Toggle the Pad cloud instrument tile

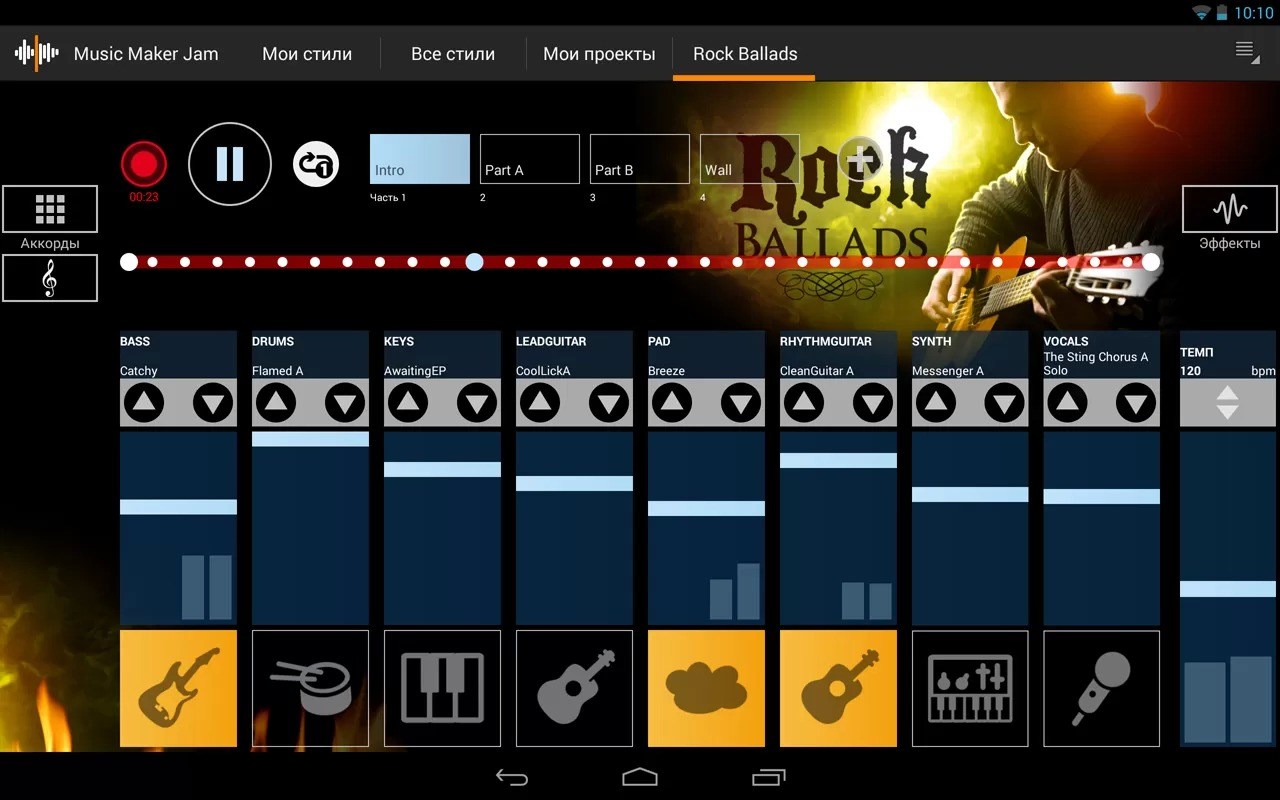point(706,688)
